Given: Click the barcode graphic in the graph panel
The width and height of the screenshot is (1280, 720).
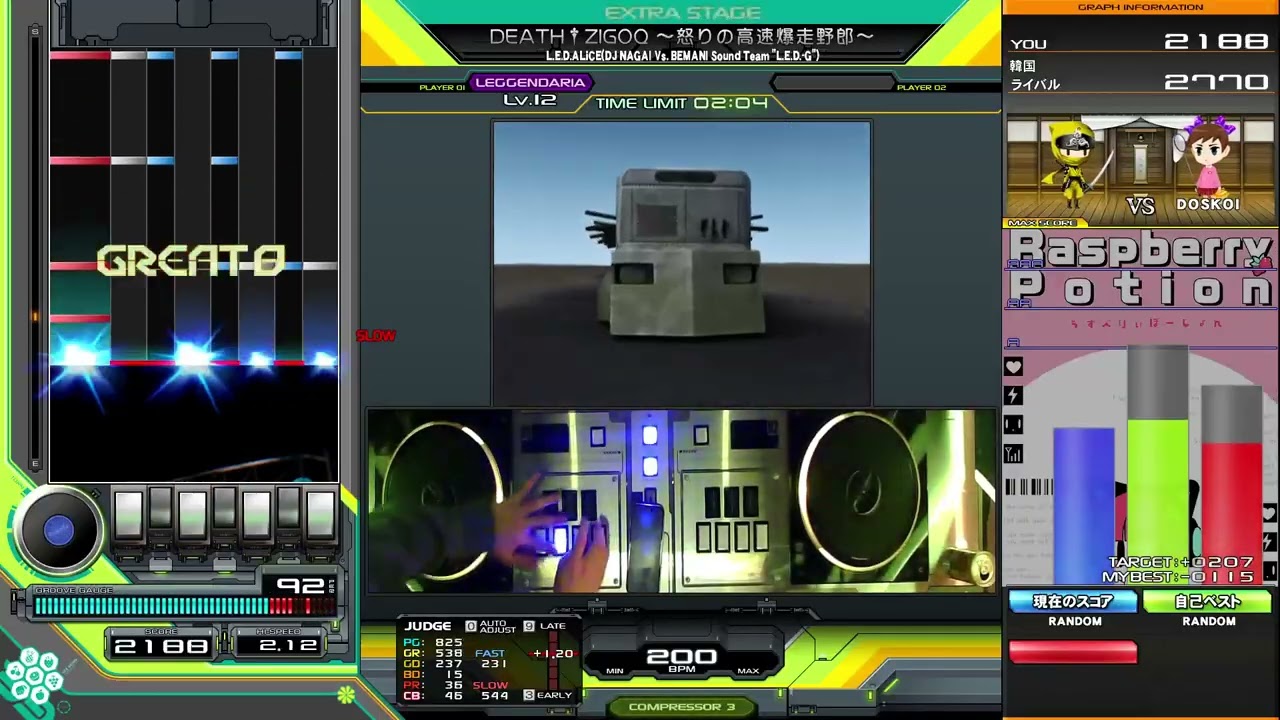Looking at the screenshot, I should tap(1027, 487).
